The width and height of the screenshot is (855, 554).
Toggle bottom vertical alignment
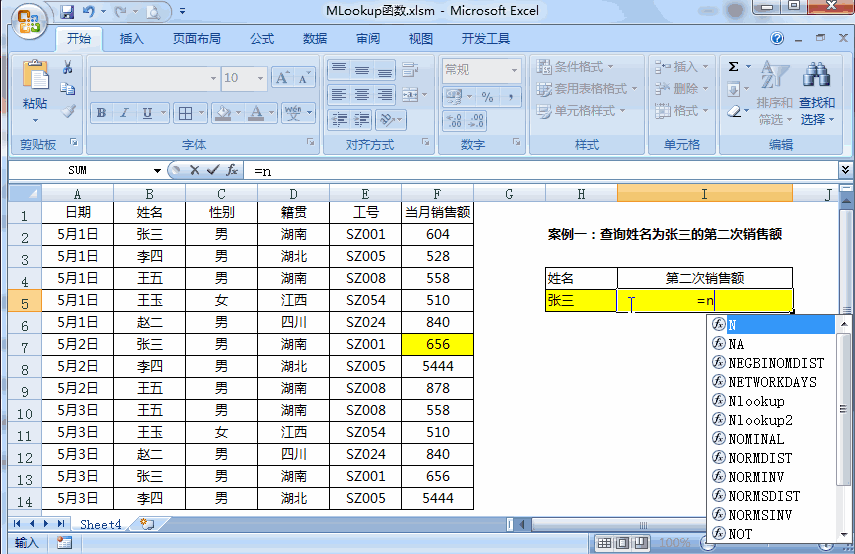pos(384,69)
